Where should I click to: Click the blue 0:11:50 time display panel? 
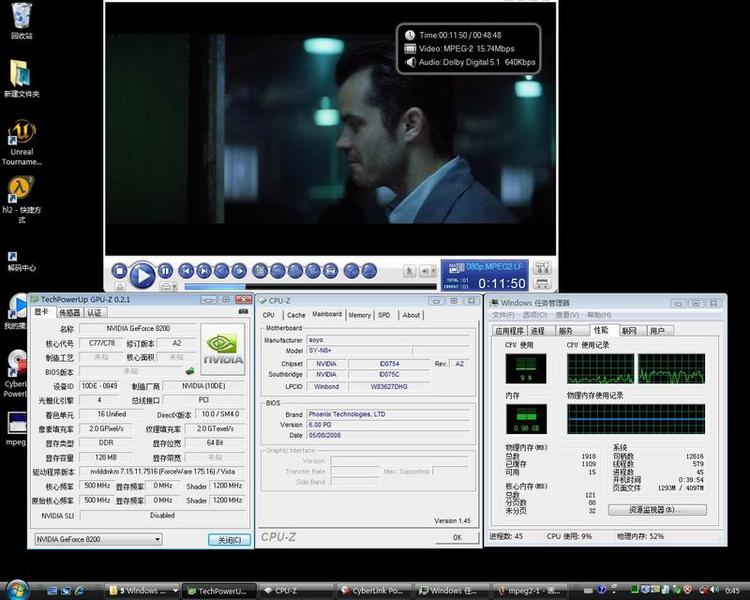[484, 276]
